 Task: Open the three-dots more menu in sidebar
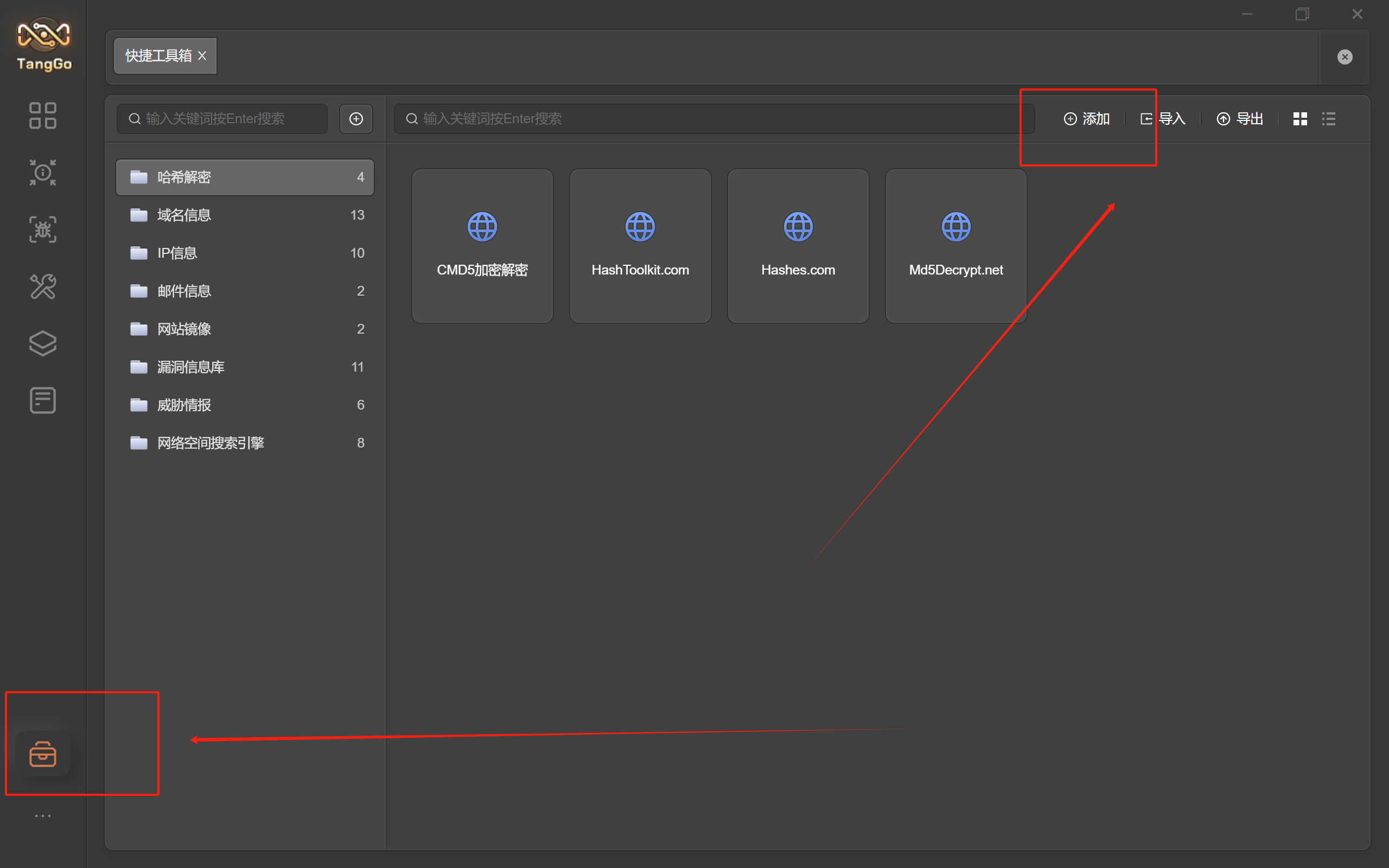[43, 815]
